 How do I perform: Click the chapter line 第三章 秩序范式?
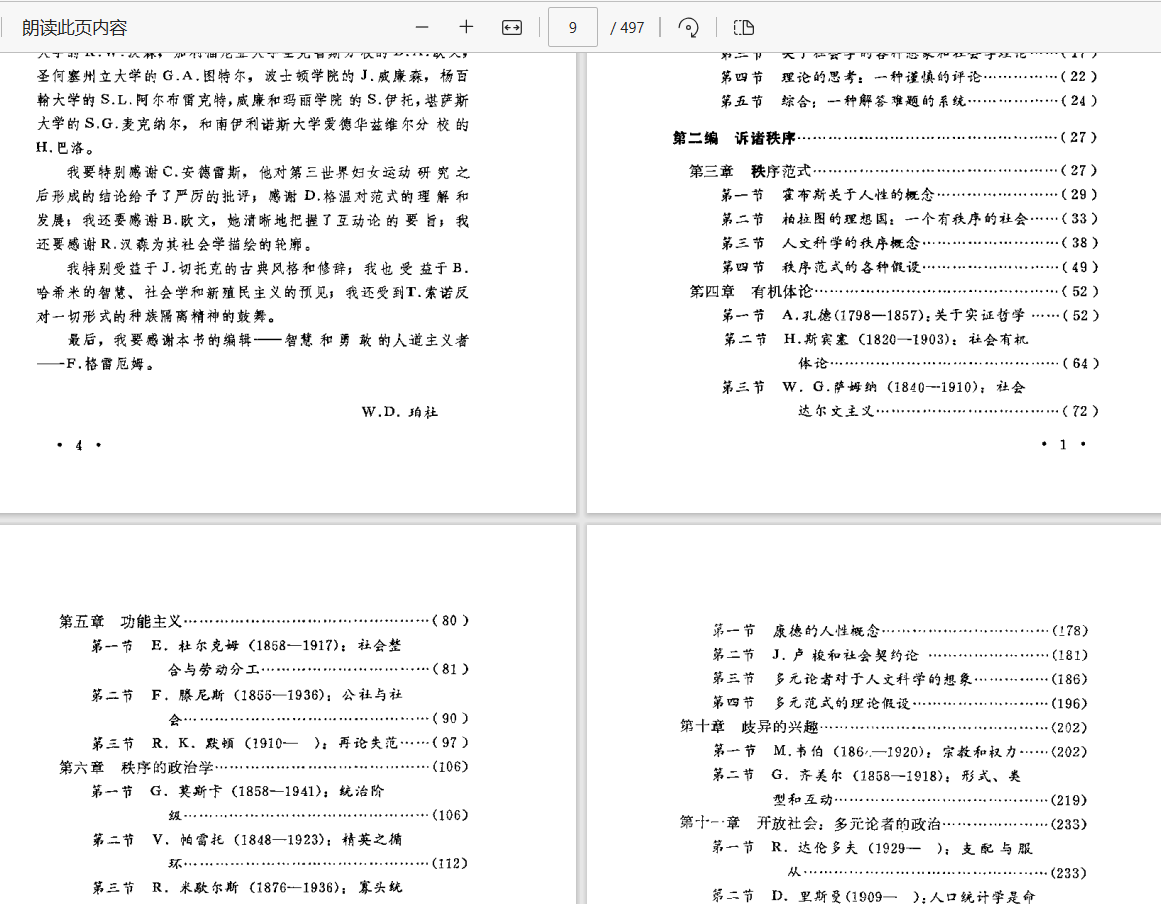pos(892,170)
